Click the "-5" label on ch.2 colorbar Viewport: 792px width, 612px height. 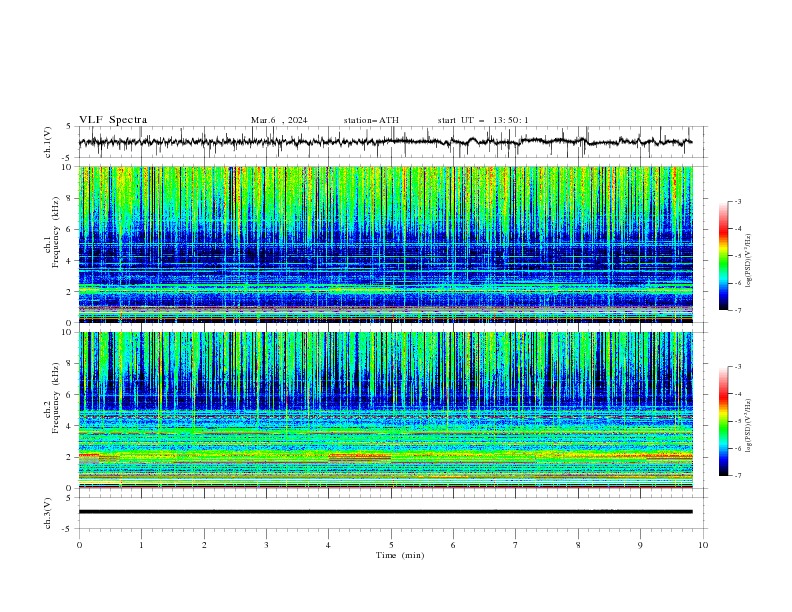[738, 421]
